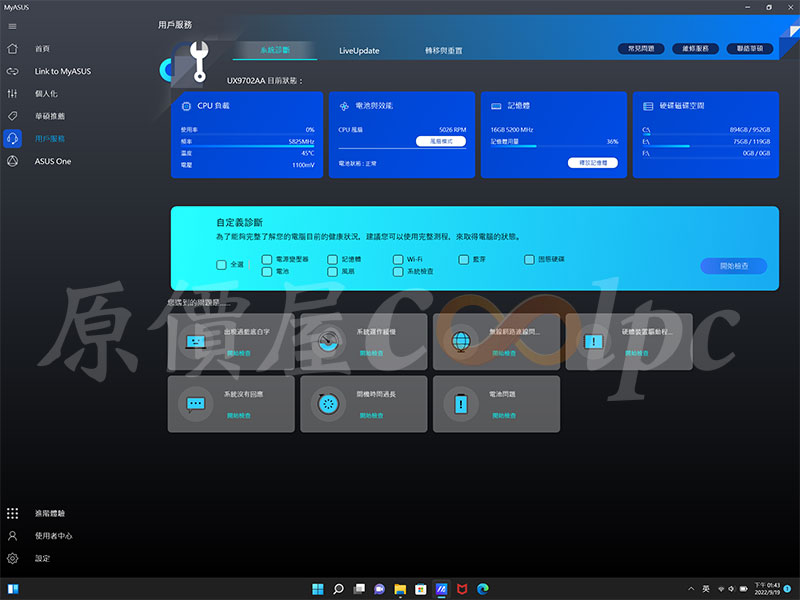800x600 pixels.
Task: Start 開始檢查 for 開機時間過長
Action: [371, 416]
